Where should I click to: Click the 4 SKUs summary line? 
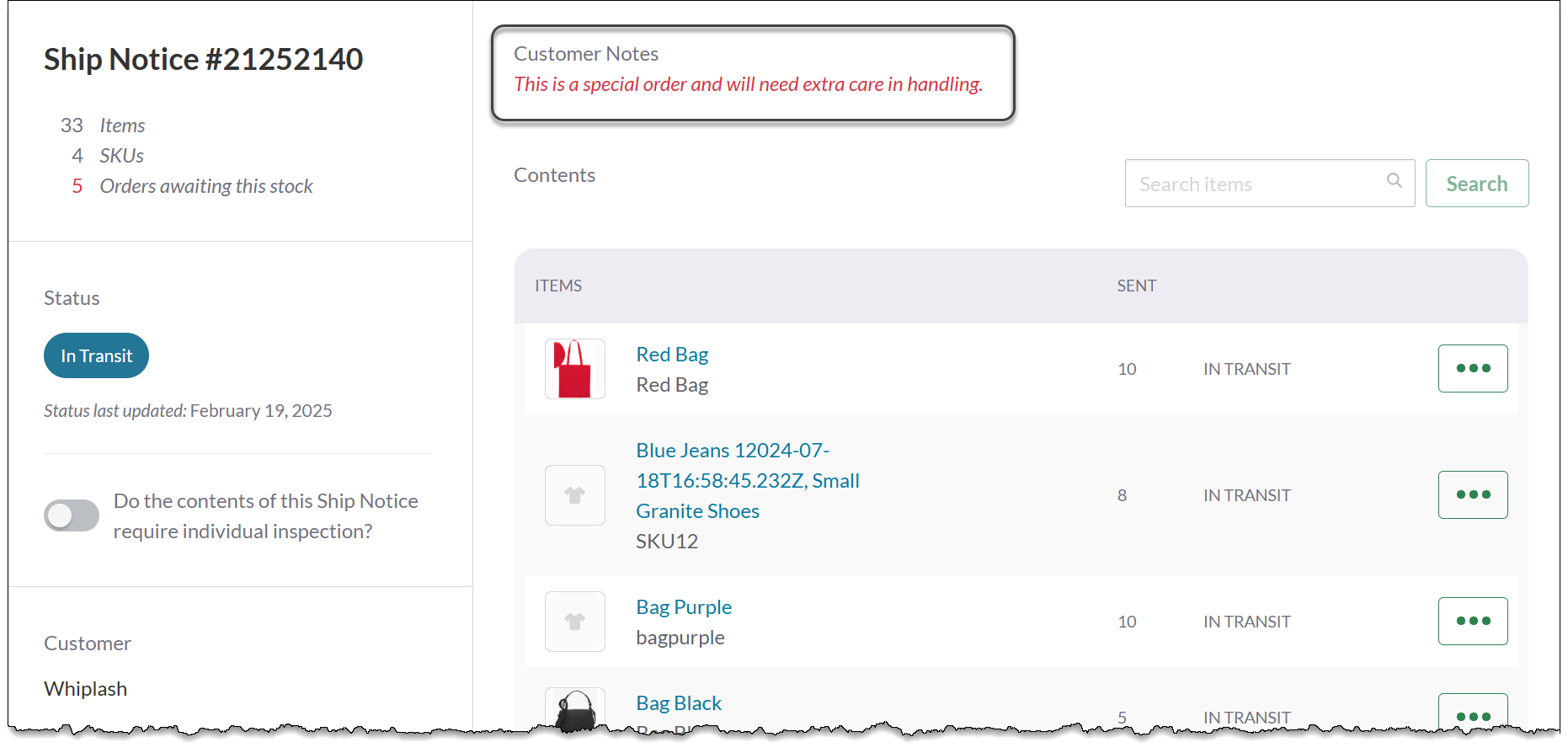click(x=108, y=156)
